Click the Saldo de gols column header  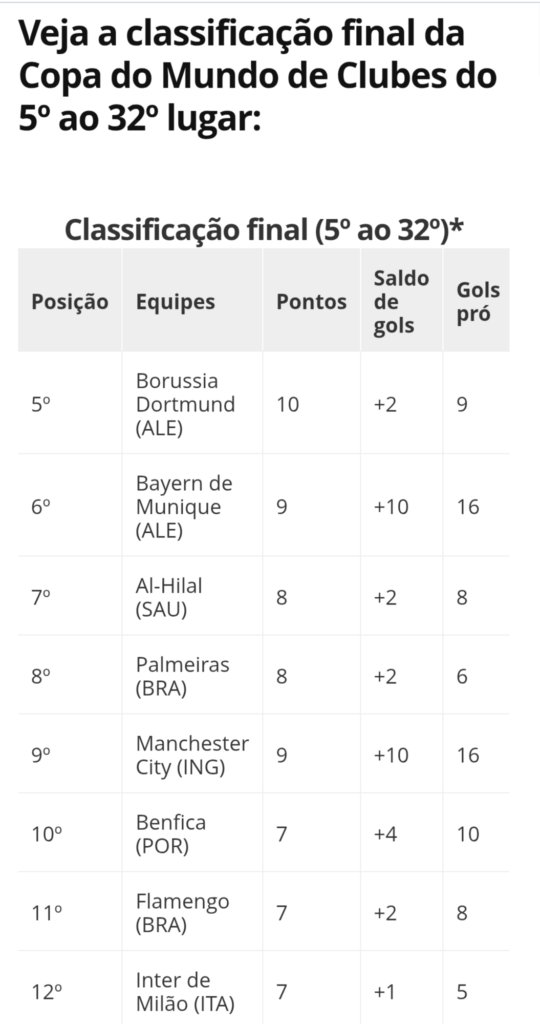401,302
